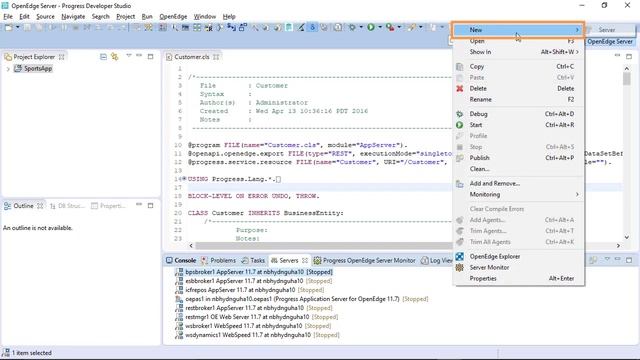The image size is (640, 360).
Task: Expand the Monitoring submenu
Action: click(x=518, y=195)
